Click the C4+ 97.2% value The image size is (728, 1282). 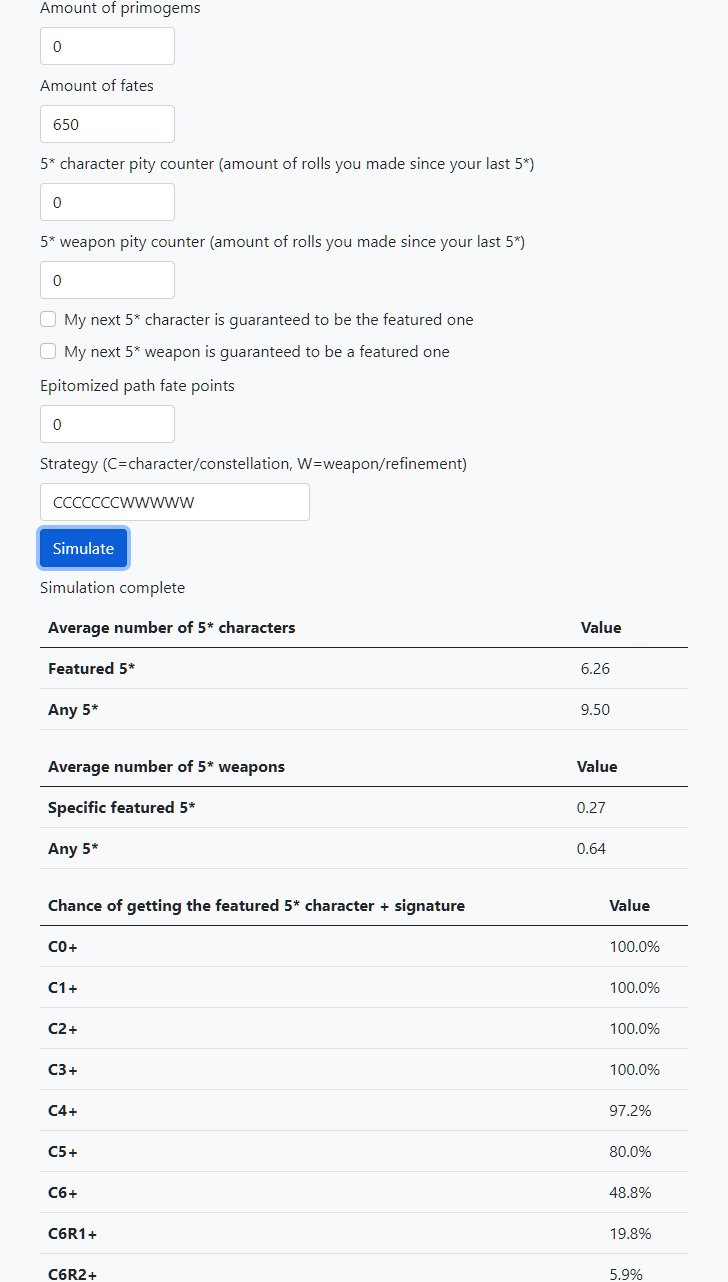click(630, 1110)
